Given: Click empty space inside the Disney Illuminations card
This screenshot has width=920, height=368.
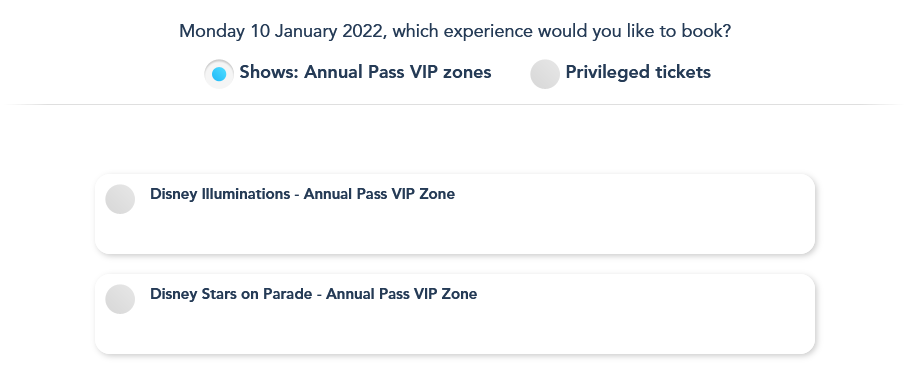Looking at the screenshot, I should [x=528, y=229].
